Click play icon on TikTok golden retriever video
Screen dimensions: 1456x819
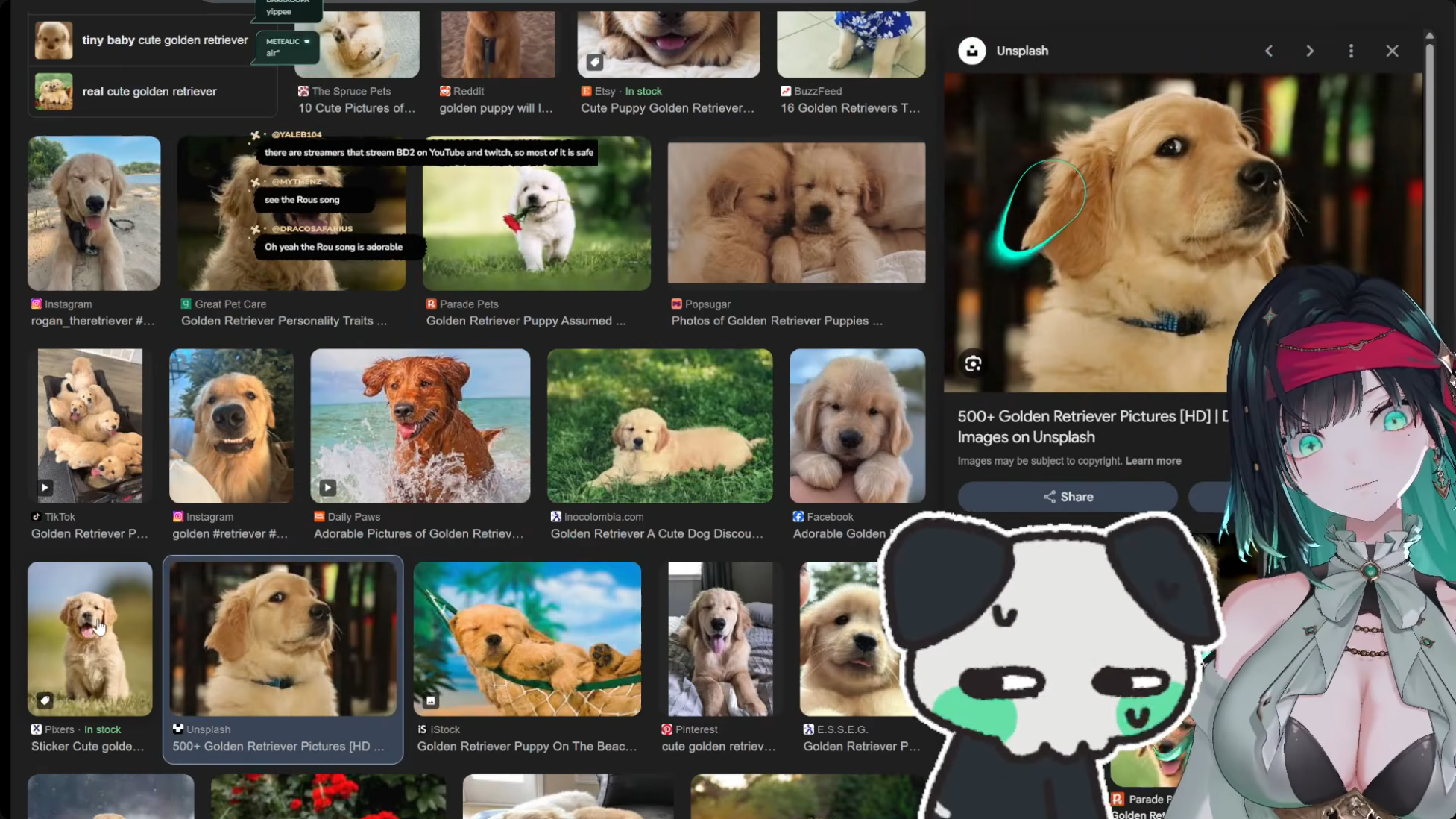(45, 488)
